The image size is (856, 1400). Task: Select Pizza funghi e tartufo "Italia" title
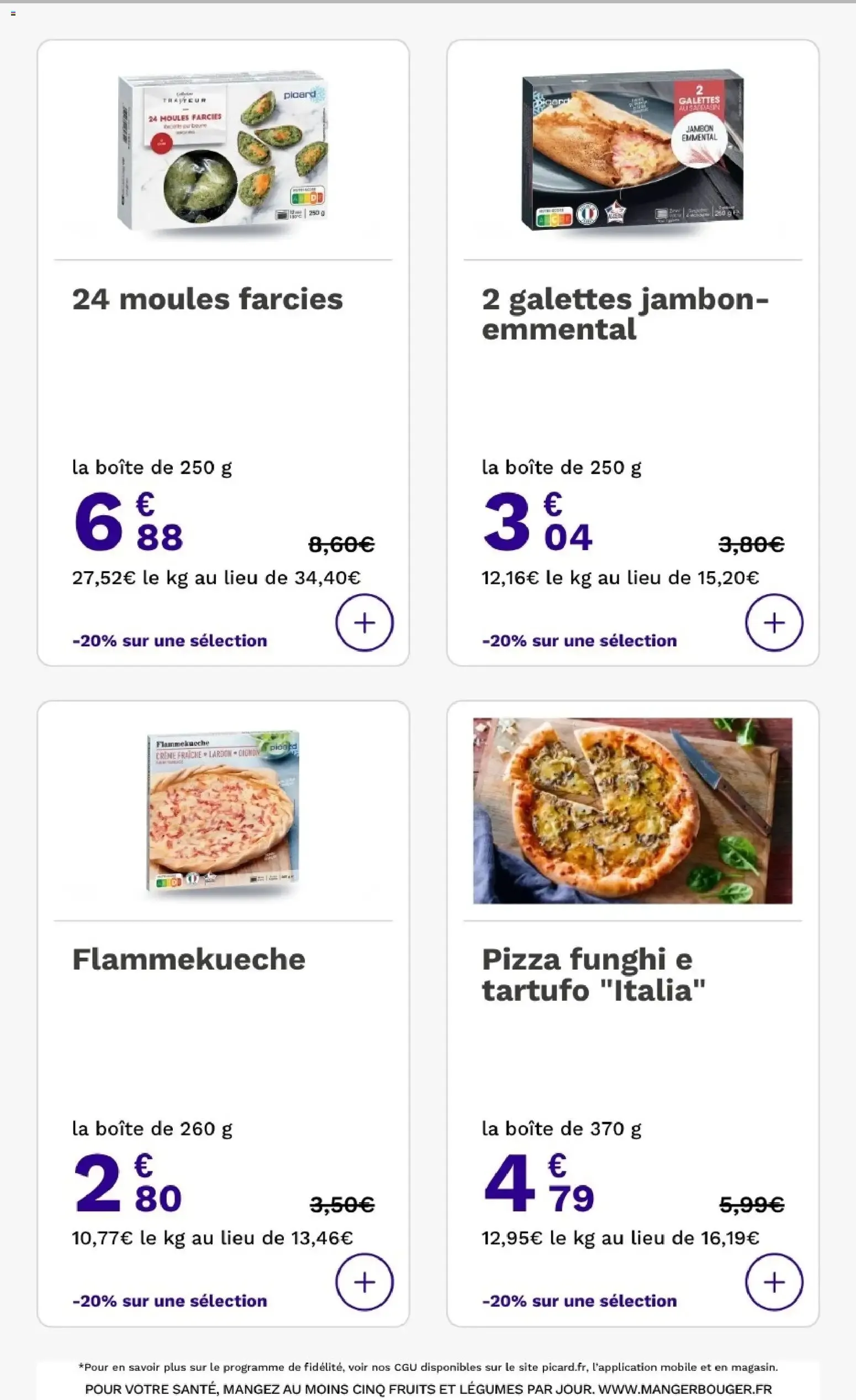pyautogui.click(x=594, y=975)
